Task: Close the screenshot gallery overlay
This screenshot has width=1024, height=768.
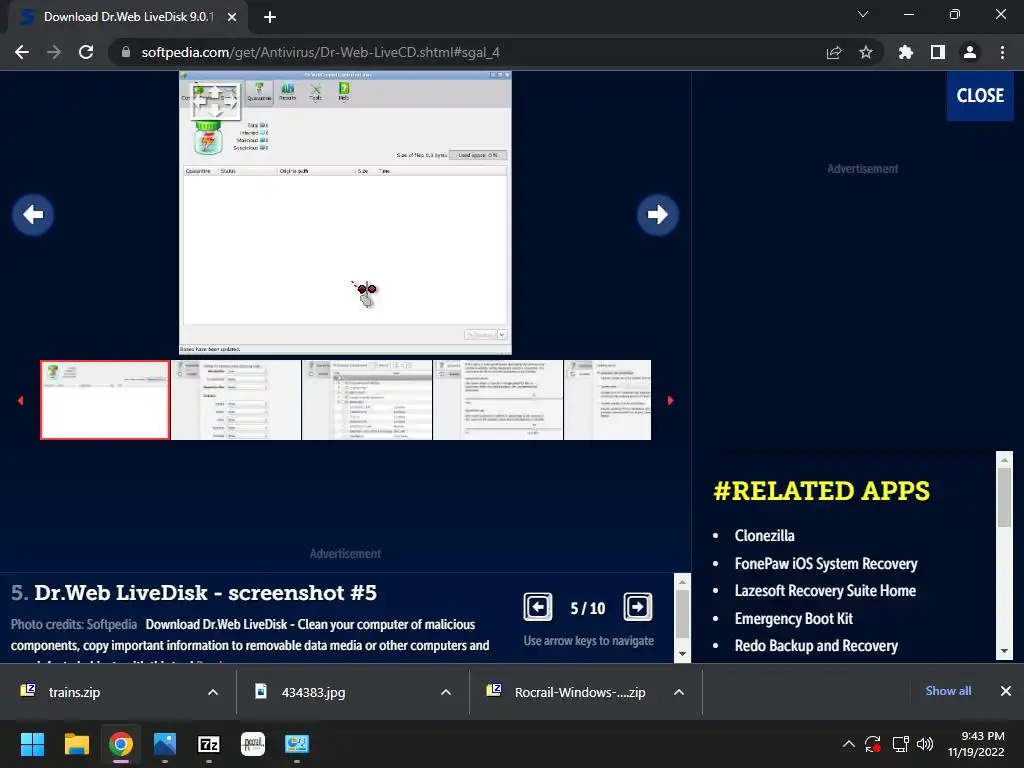Action: [980, 95]
